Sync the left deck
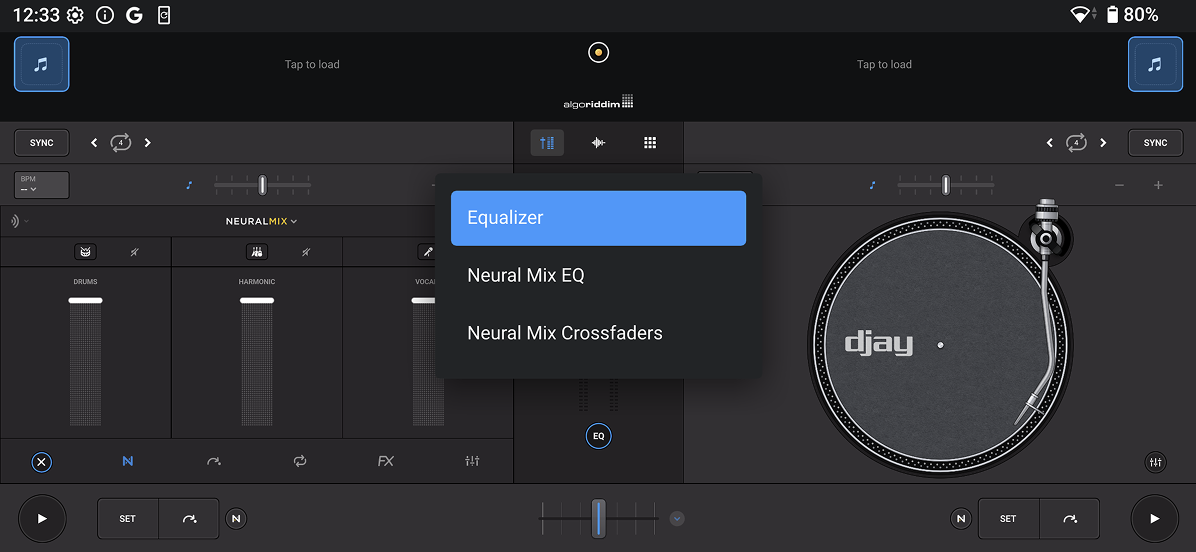 coord(42,143)
